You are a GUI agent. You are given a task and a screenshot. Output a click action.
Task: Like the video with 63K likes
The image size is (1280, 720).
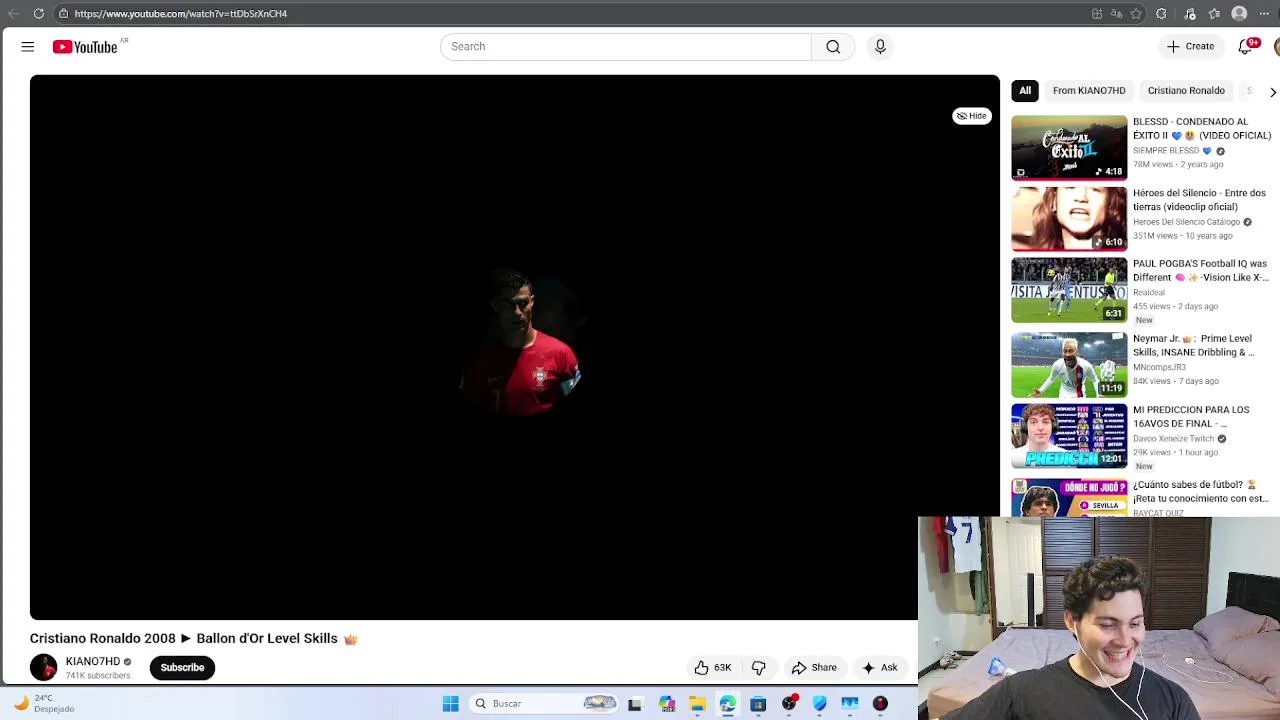[713, 668]
